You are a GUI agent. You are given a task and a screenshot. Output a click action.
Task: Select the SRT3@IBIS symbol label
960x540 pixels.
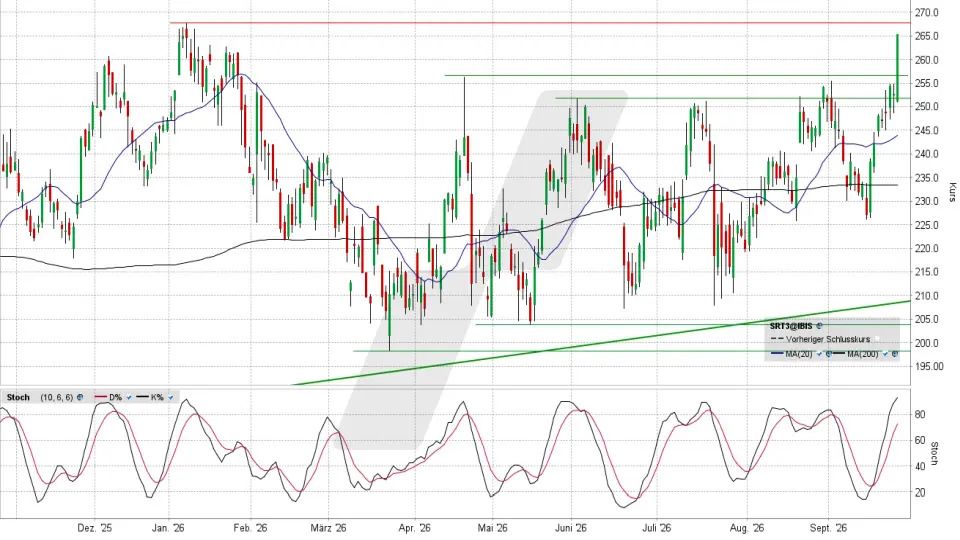pyautogui.click(x=791, y=326)
